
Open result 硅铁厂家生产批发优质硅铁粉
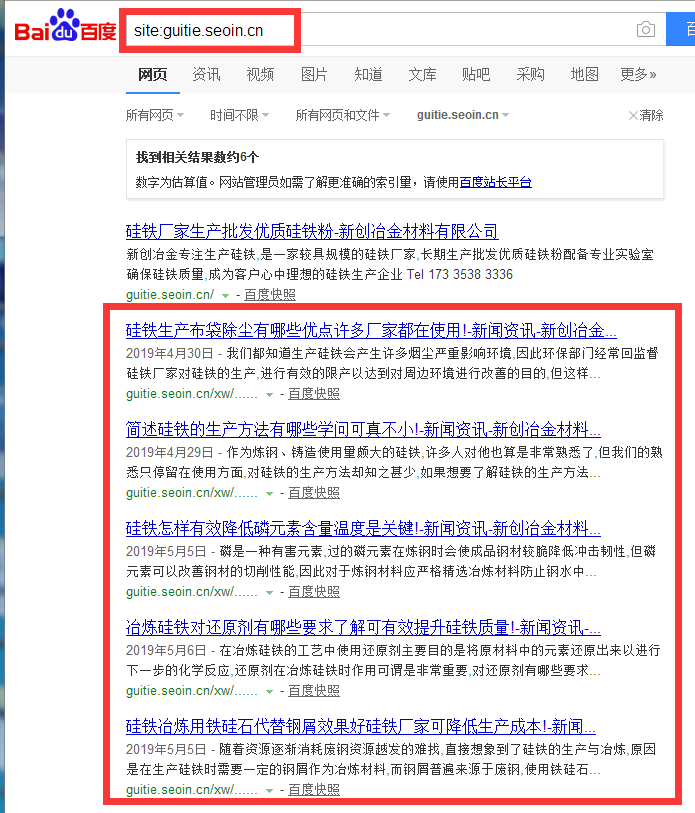[312, 231]
